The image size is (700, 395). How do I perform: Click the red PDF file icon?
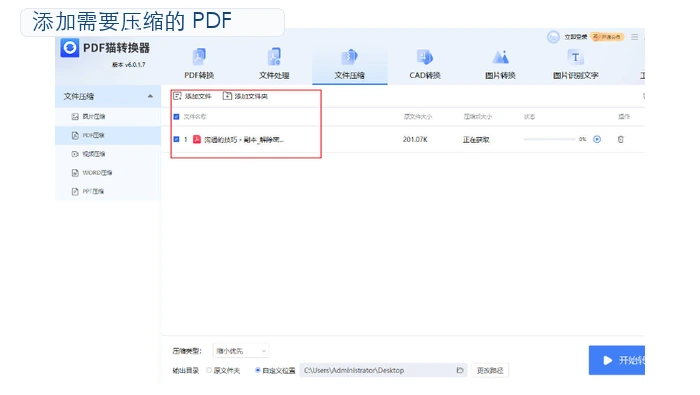tap(197, 139)
